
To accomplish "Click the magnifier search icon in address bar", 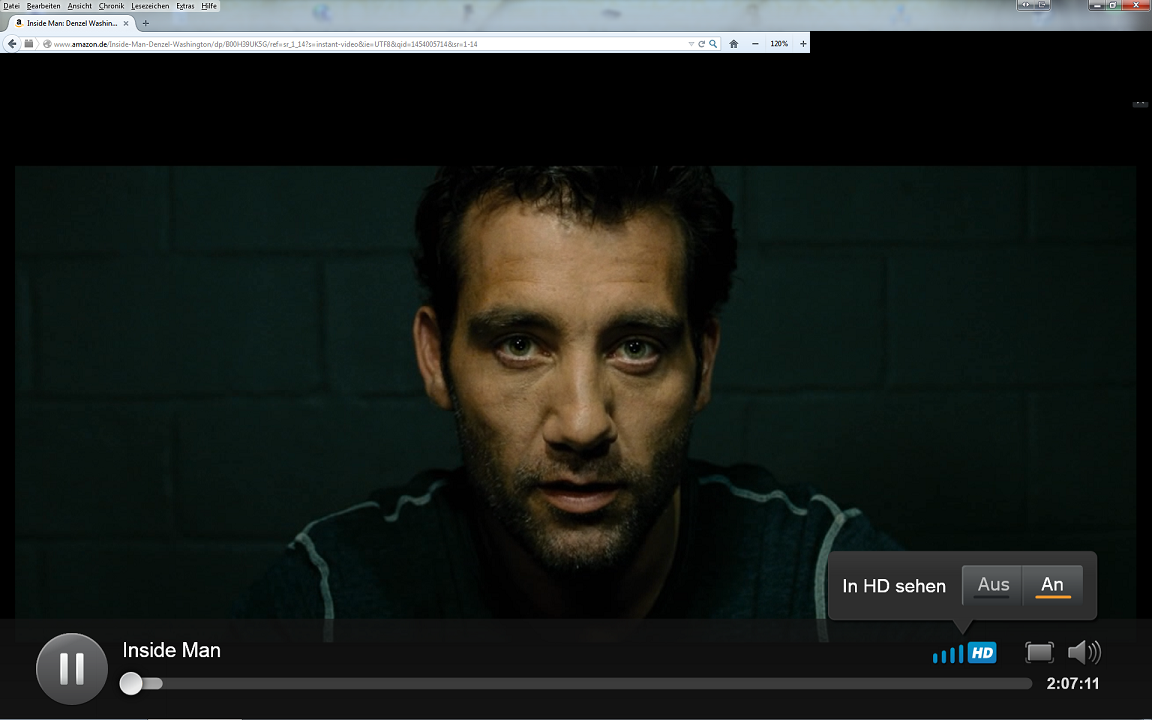I will (x=713, y=44).
